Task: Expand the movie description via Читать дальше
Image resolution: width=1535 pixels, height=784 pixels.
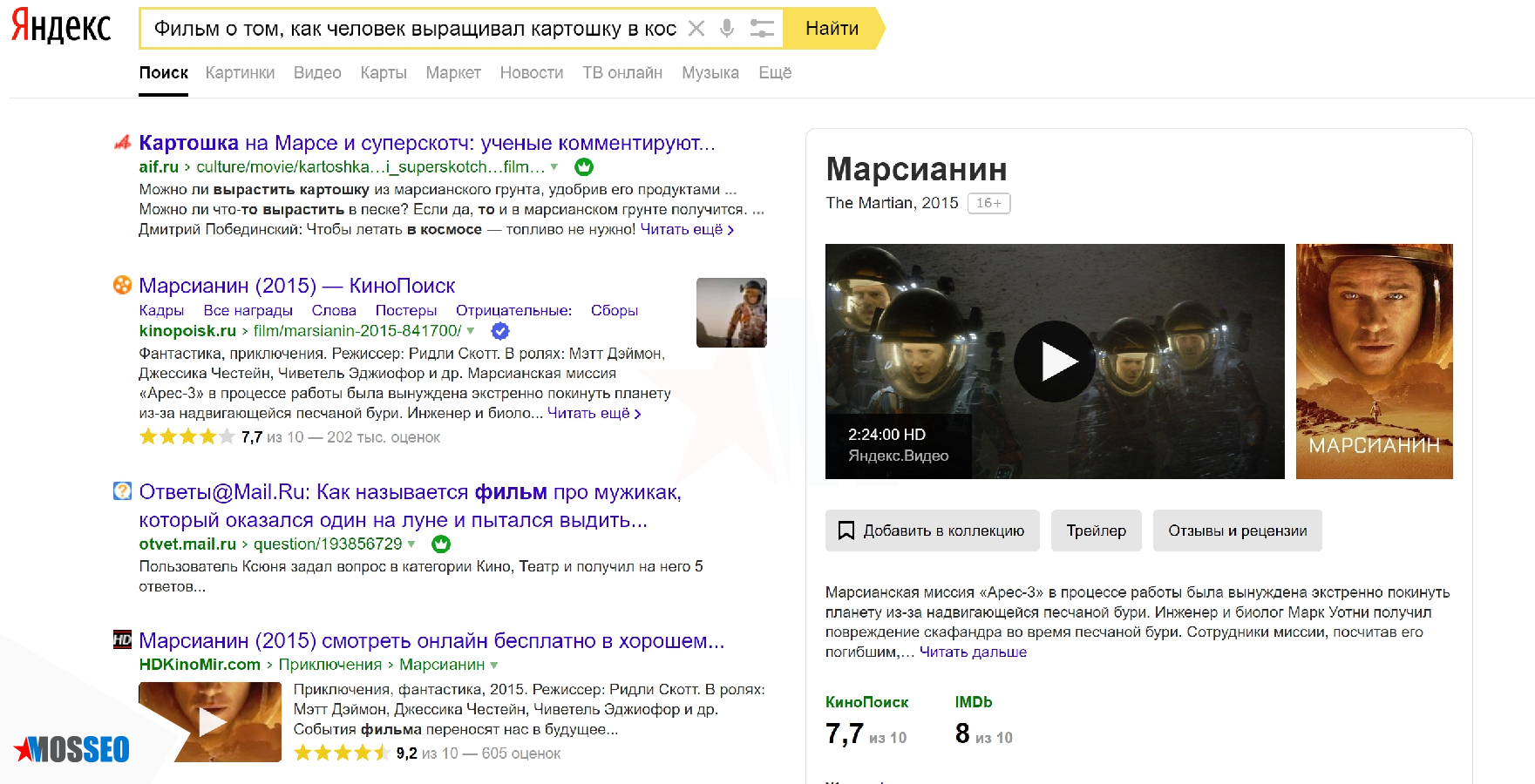Action: click(x=973, y=652)
